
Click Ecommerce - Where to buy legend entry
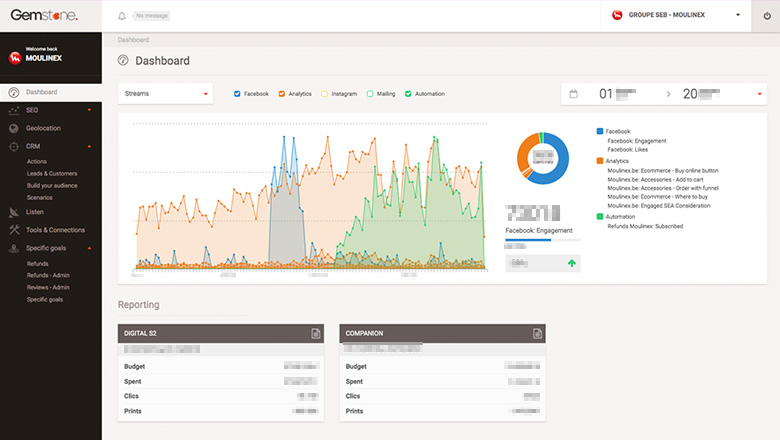(x=658, y=196)
